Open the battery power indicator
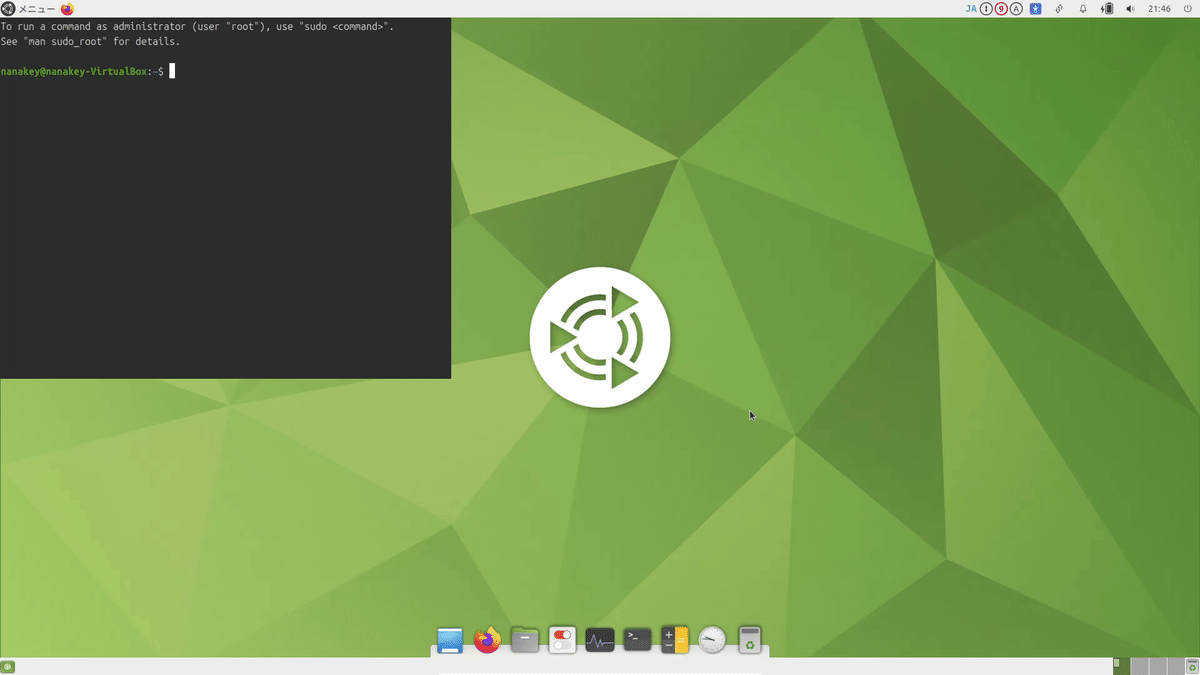1200x675 pixels. [1107, 9]
